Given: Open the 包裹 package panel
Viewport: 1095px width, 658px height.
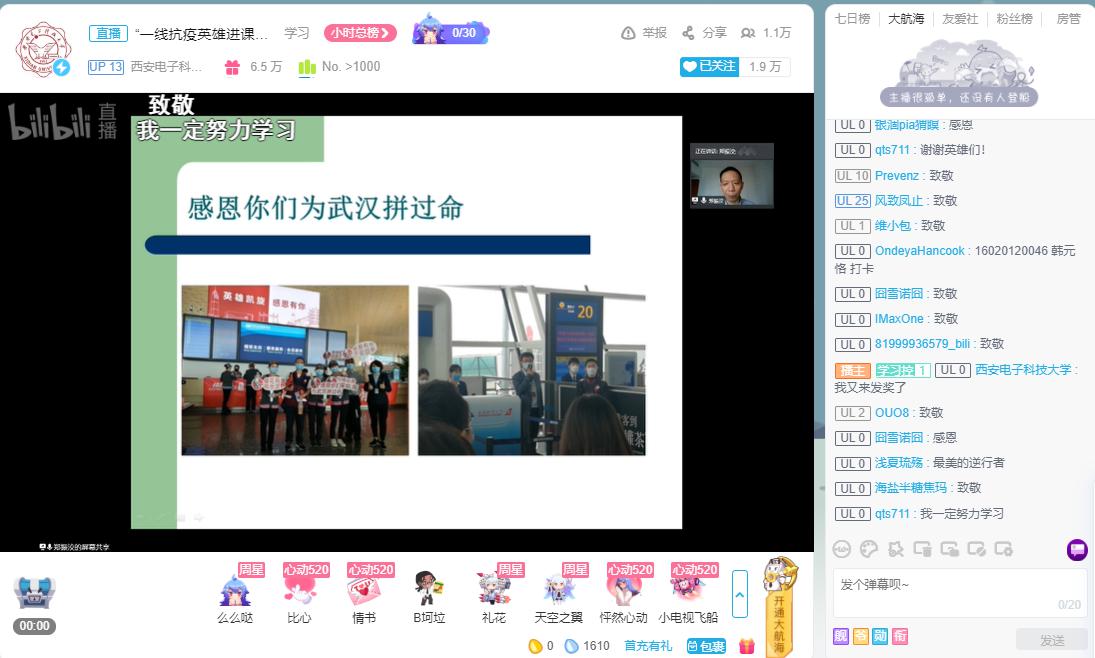Looking at the screenshot, I should pos(706,646).
